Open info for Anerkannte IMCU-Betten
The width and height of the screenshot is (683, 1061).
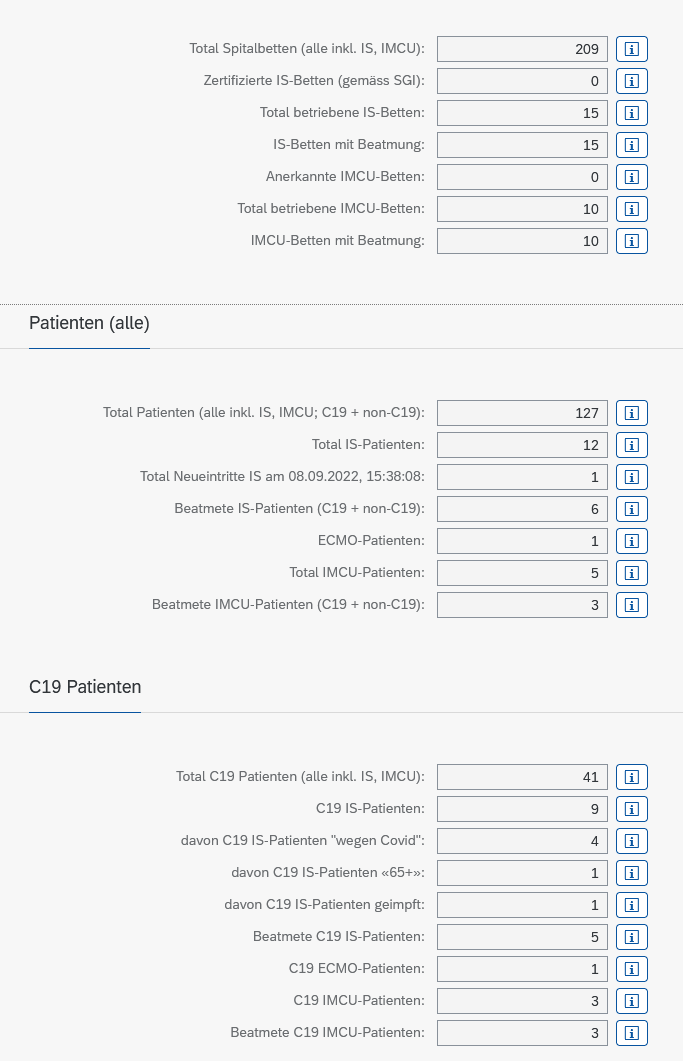coord(631,177)
